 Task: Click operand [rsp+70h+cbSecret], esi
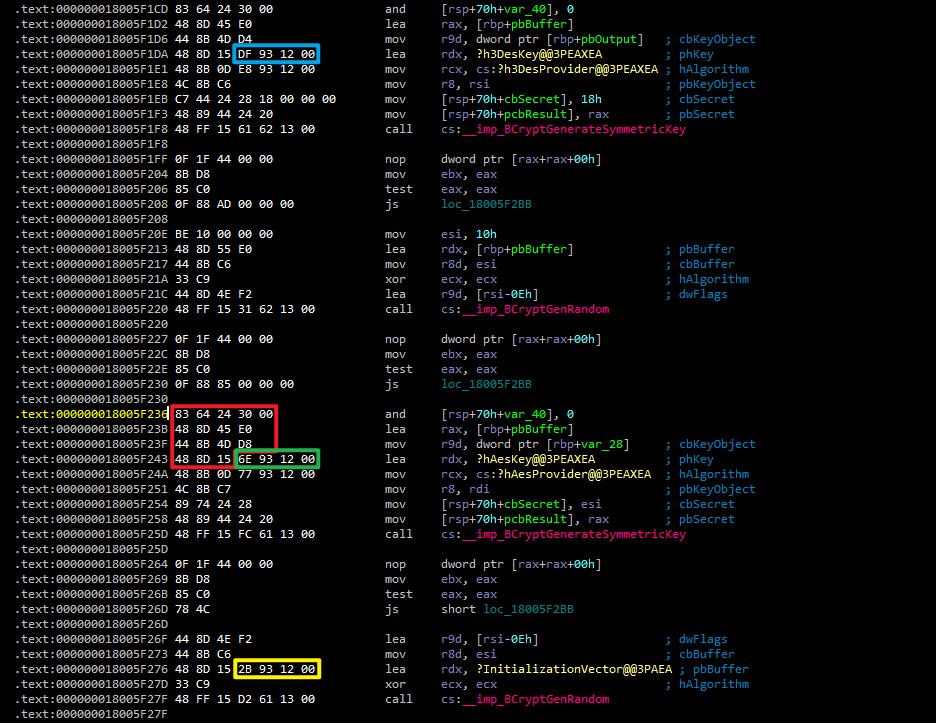pos(521,504)
